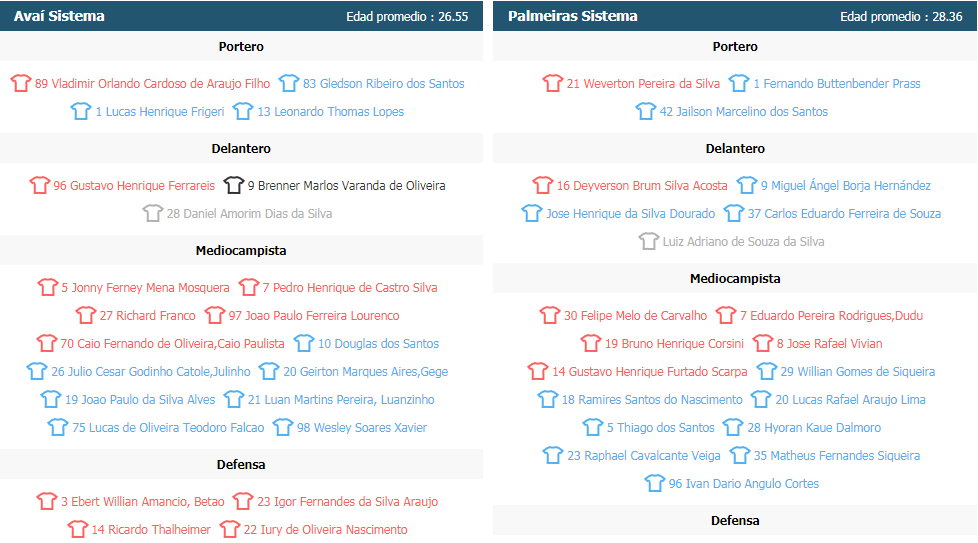Click red jersey icon beside Vladimir Orlando Cardoso
Screen dimensions: 978x543
pos(21,83)
